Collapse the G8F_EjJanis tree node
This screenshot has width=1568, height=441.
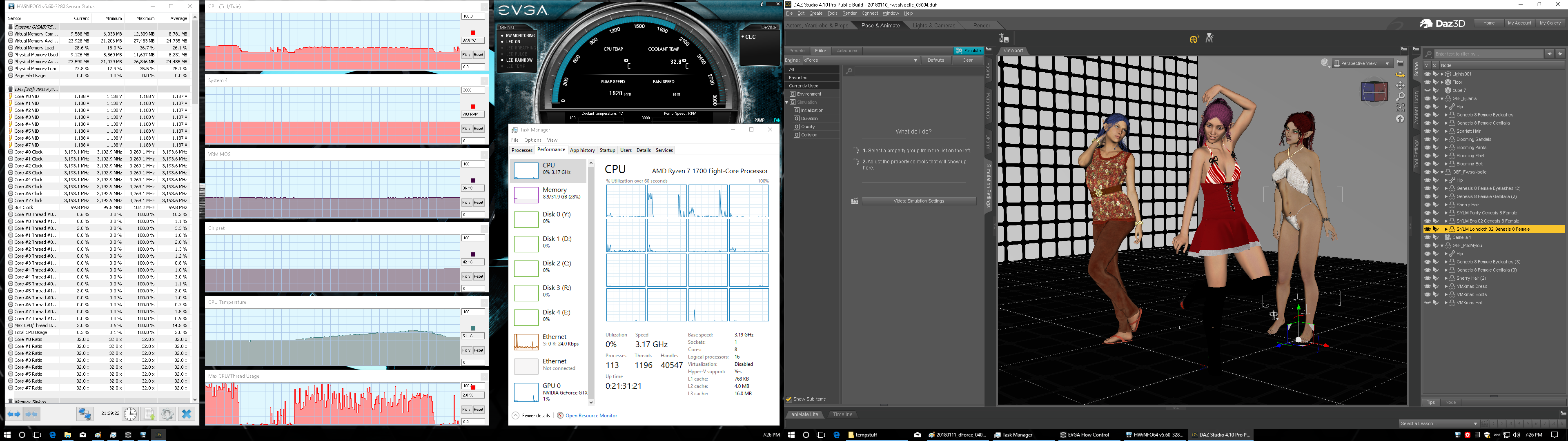(x=1442, y=99)
